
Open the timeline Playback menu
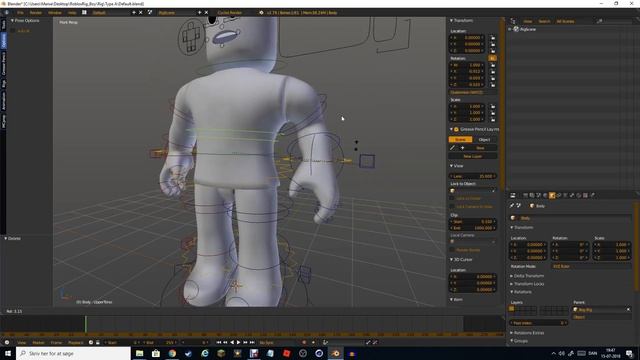tap(76, 342)
